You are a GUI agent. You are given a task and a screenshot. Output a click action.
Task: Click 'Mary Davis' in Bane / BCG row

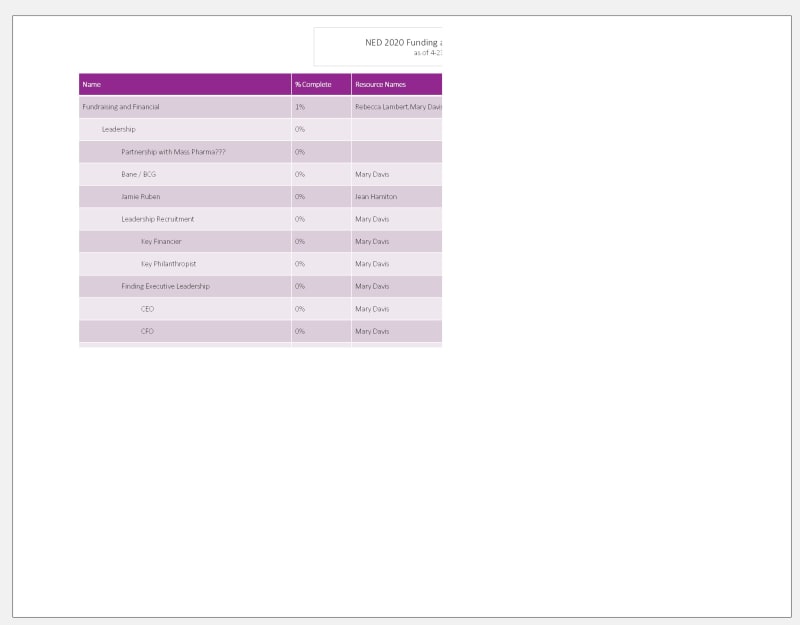click(372, 174)
